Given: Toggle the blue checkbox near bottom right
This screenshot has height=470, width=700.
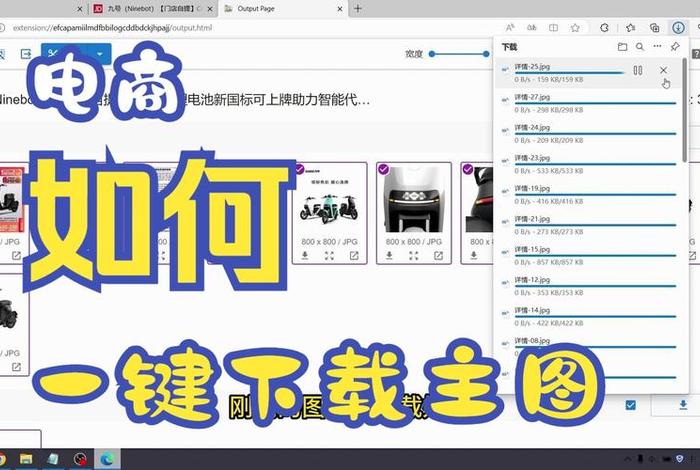Looking at the screenshot, I should [x=630, y=405].
